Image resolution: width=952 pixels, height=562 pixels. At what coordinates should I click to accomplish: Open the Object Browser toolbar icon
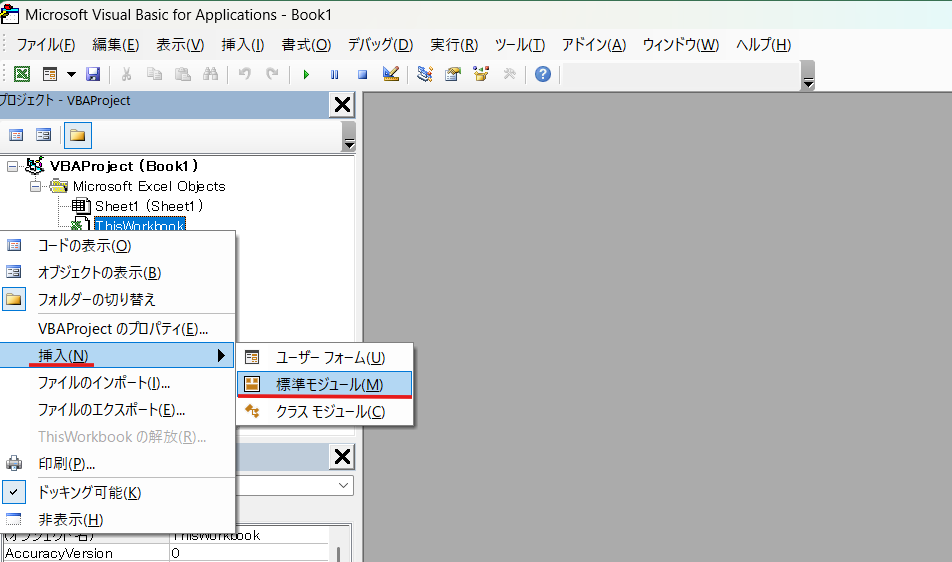(481, 74)
